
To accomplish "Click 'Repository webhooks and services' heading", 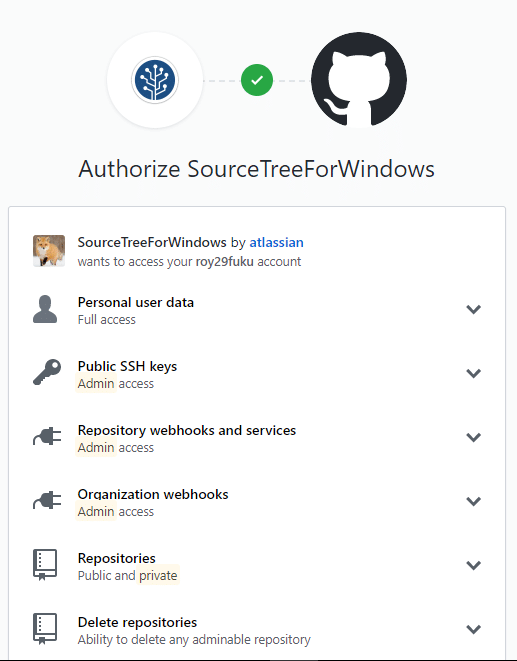I will (187, 430).
